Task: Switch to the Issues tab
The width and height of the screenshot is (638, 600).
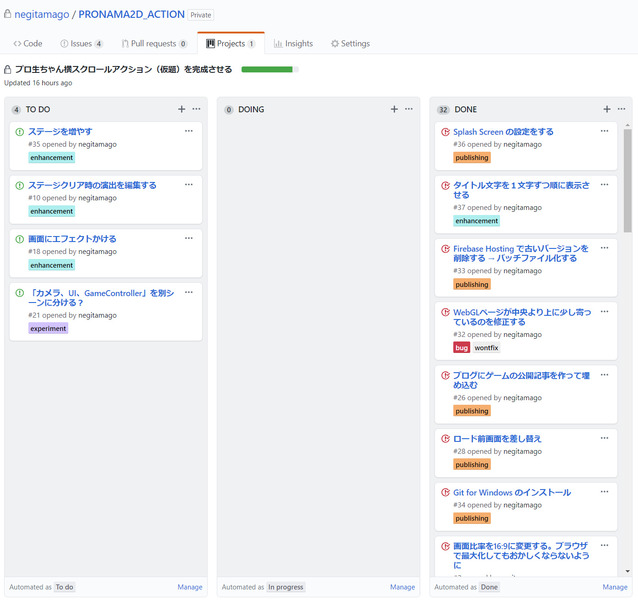Action: coord(81,44)
